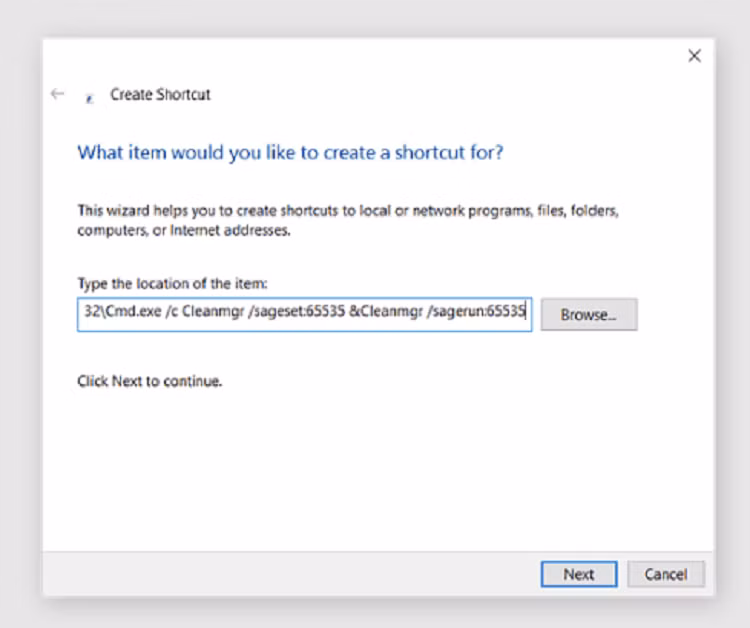Cancel the shortcut wizard
Screen dimensions: 750x628
point(665,574)
